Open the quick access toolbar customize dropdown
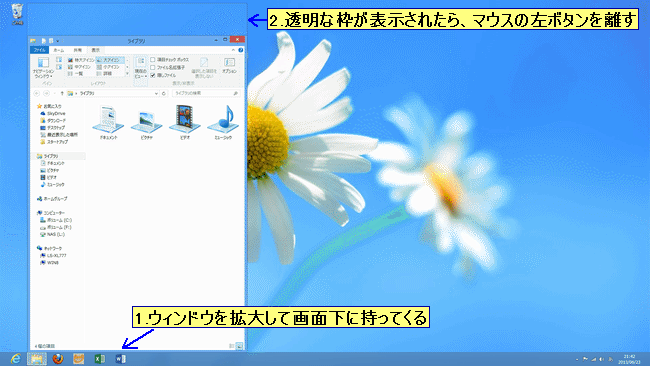Viewport: 650px width, 366px height. (x=58, y=41)
